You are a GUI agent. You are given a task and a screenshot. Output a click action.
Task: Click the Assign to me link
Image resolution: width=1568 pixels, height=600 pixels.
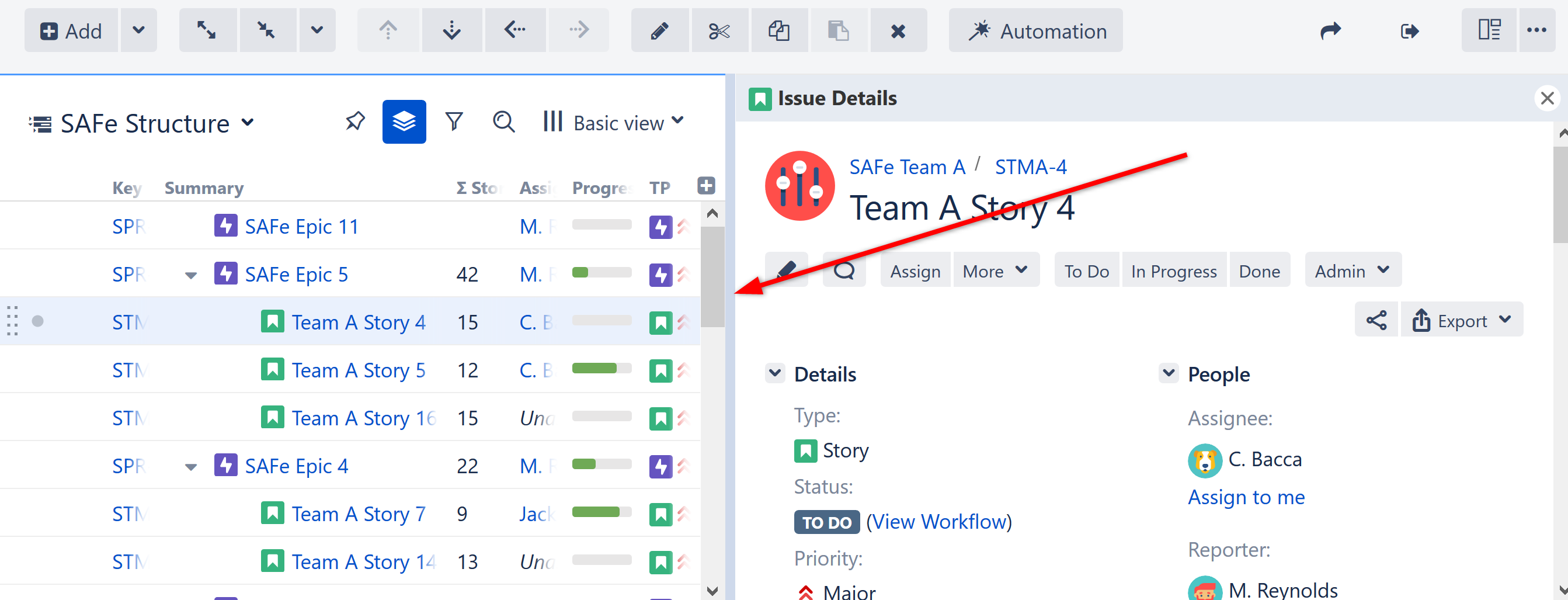coord(1246,497)
